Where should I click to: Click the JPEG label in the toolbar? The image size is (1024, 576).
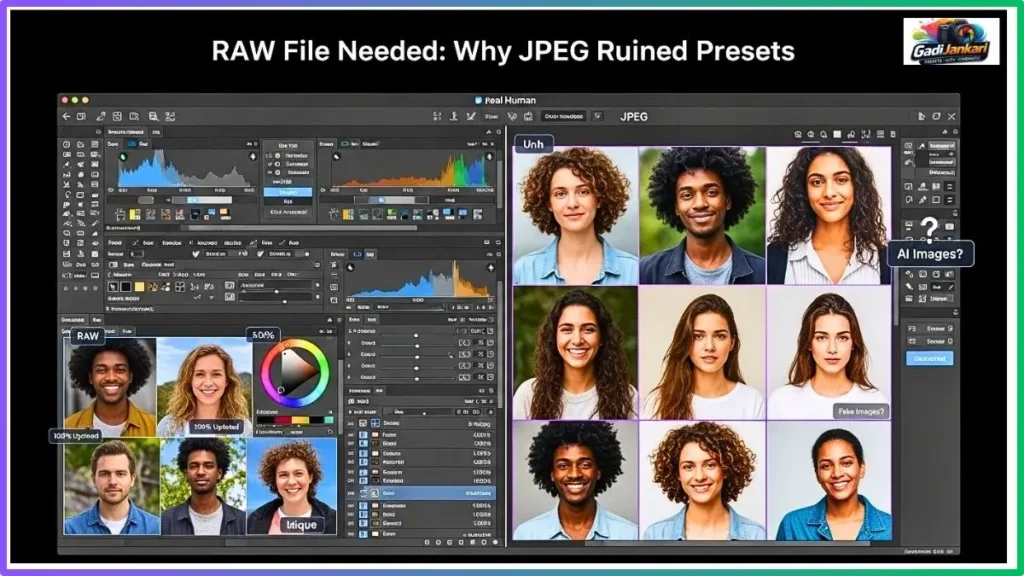point(633,117)
